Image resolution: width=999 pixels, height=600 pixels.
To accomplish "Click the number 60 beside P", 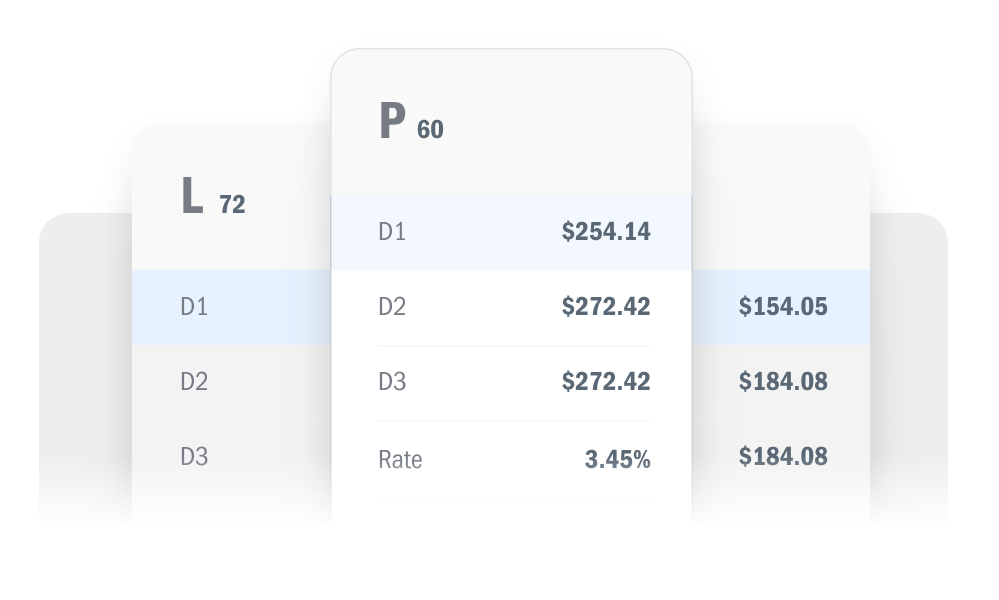I will click(430, 130).
